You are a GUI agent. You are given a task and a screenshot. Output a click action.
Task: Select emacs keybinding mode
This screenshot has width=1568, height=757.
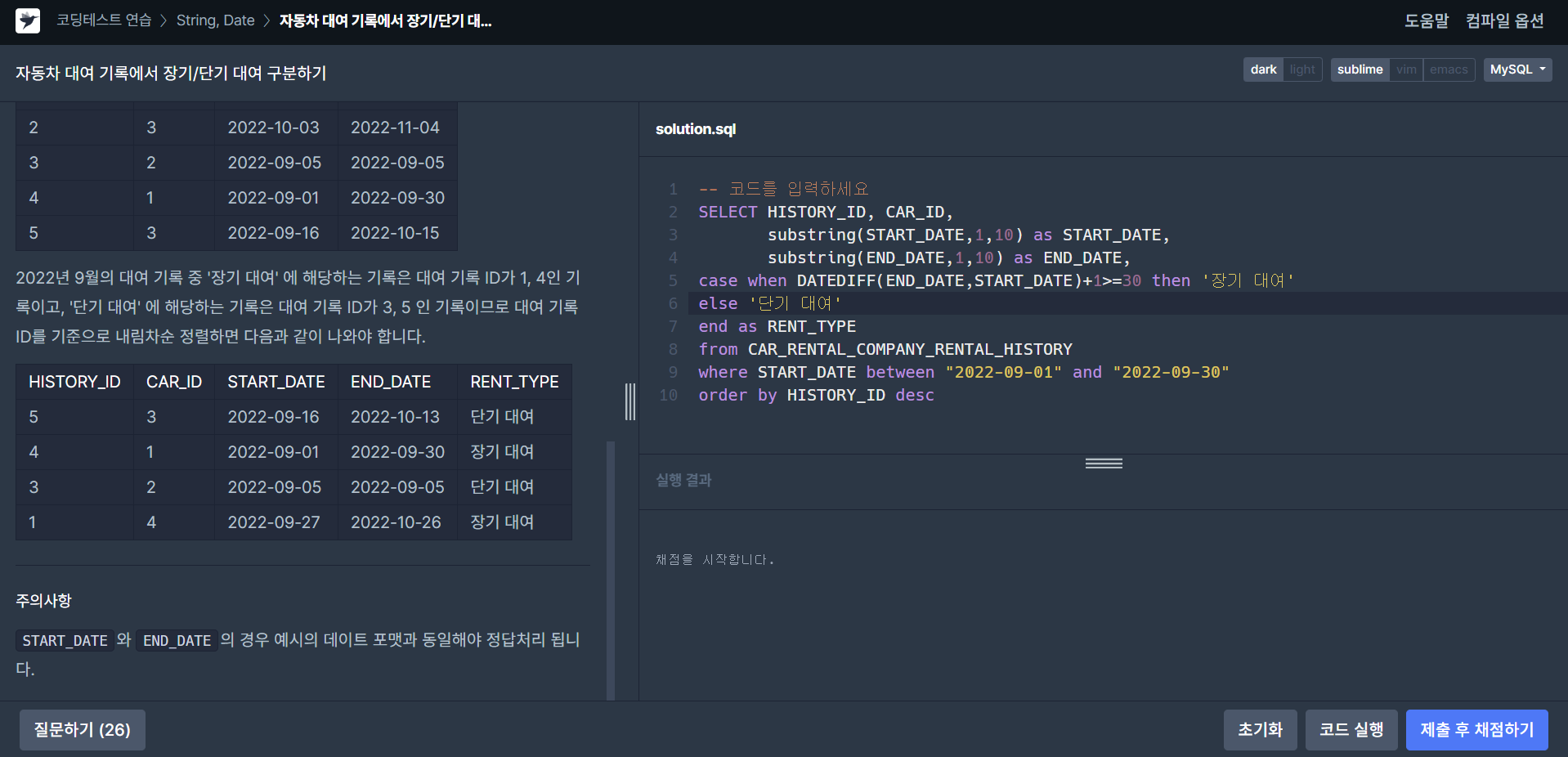pos(1449,69)
